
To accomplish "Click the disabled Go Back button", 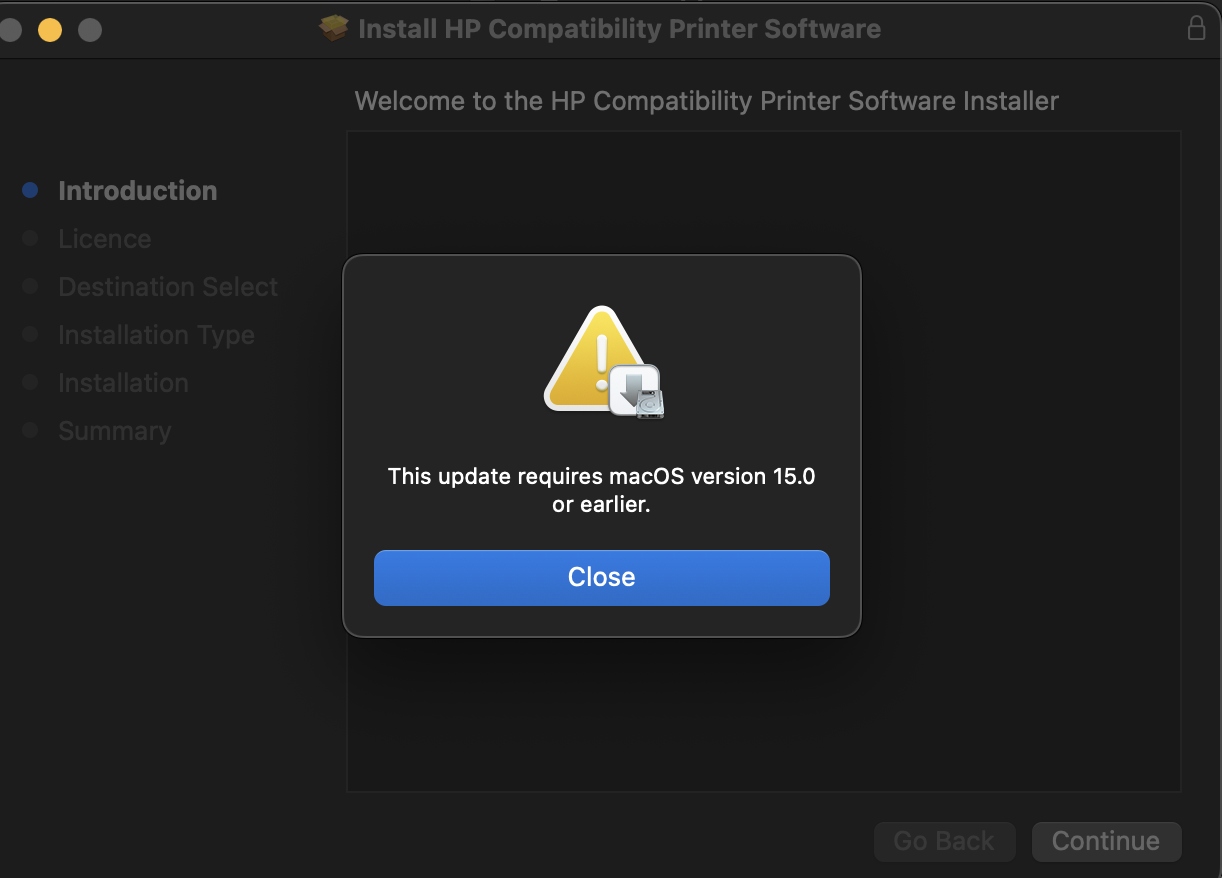I will click(x=944, y=841).
